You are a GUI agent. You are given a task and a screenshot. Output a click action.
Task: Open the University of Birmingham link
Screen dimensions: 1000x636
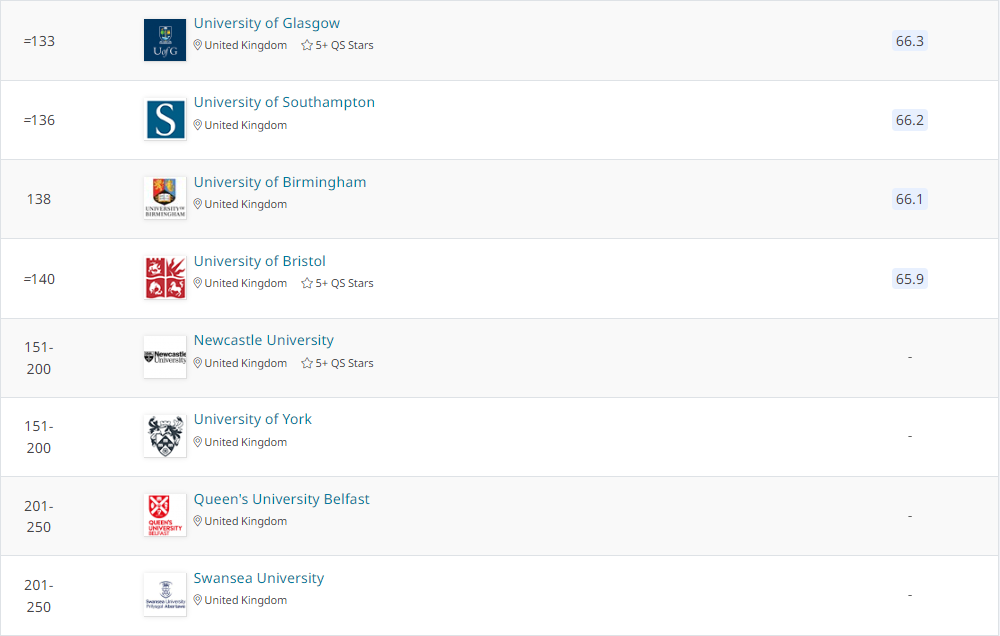tap(280, 182)
